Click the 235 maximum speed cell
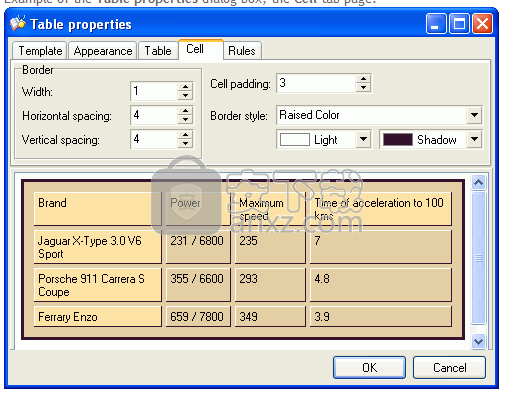 tap(270, 247)
